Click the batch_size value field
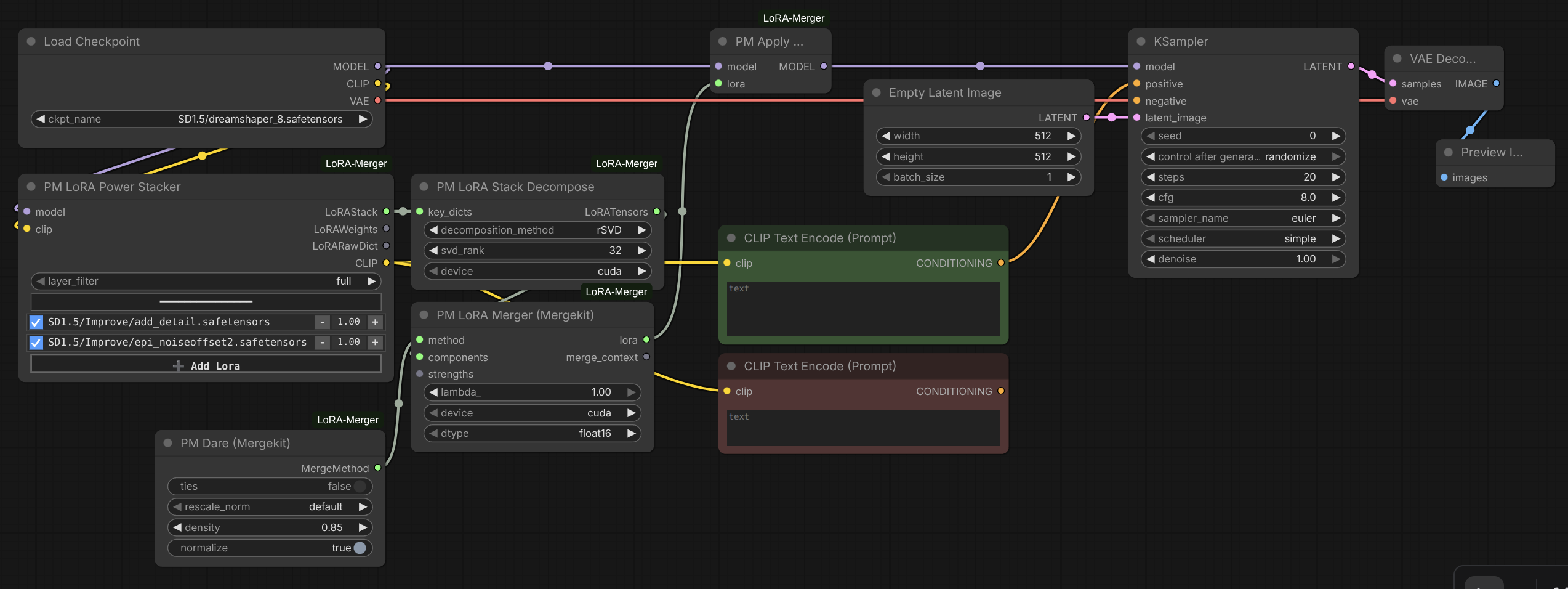The height and width of the screenshot is (589, 1568). tap(978, 177)
